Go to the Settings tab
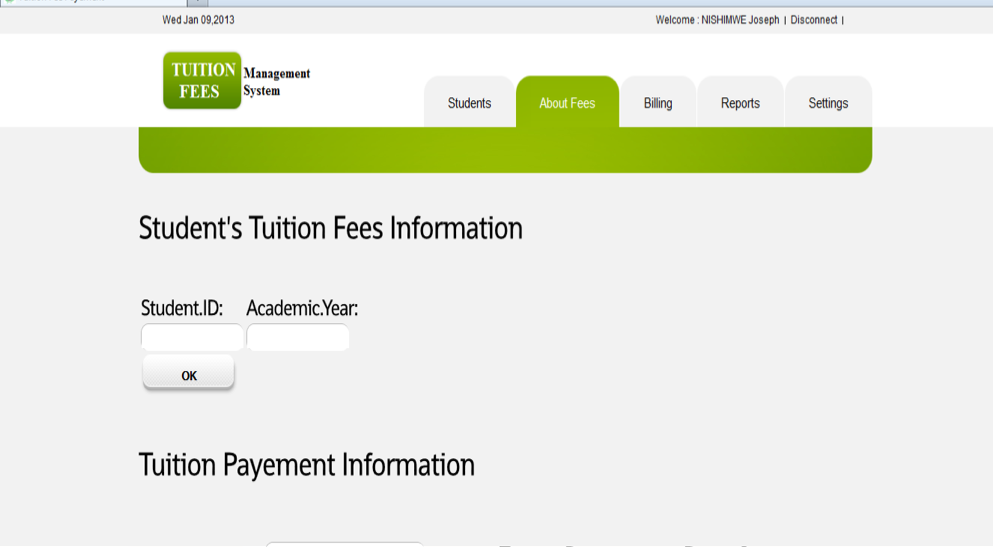The image size is (993, 547). (828, 102)
